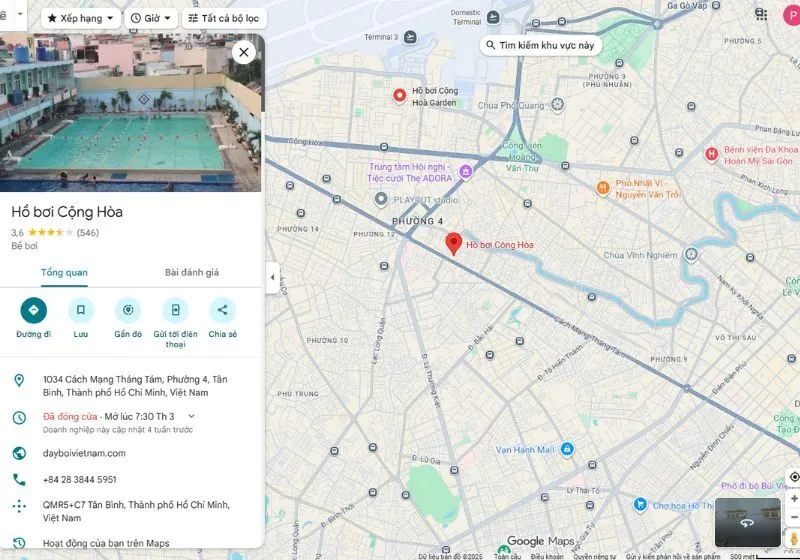This screenshot has height=560, width=800.
Task: Select the Tổng quan tab
Action: click(x=64, y=272)
